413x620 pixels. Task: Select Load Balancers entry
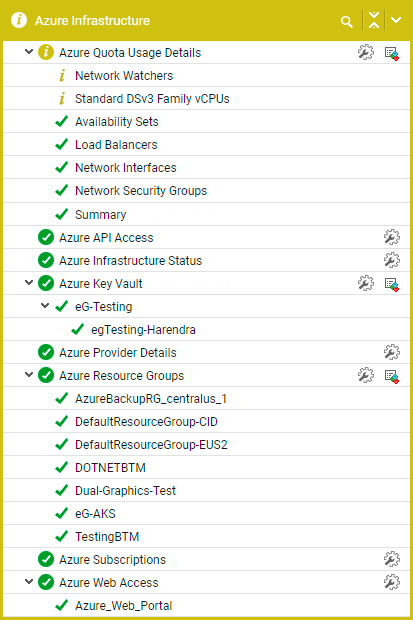coord(116,145)
